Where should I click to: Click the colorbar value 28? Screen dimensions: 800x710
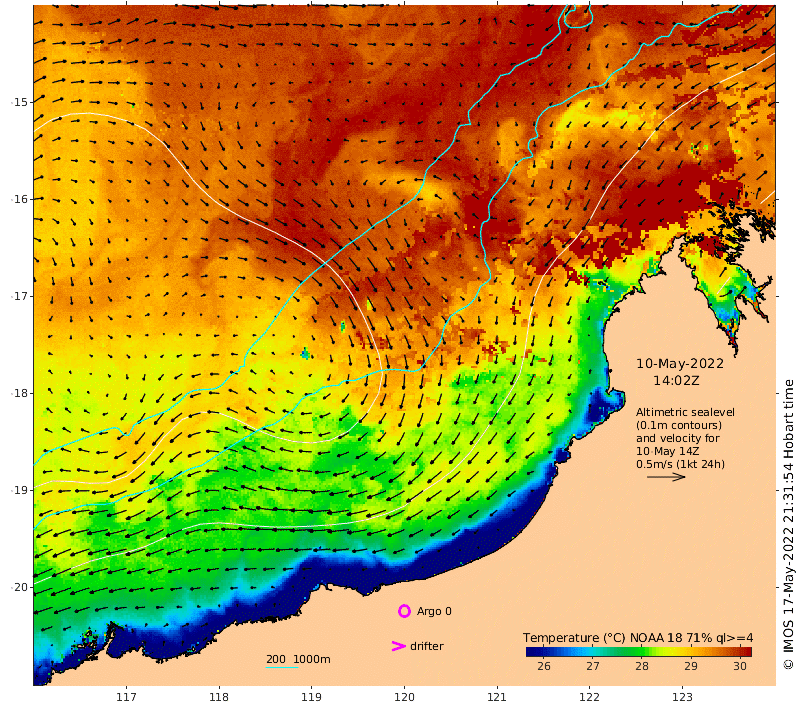click(x=642, y=666)
